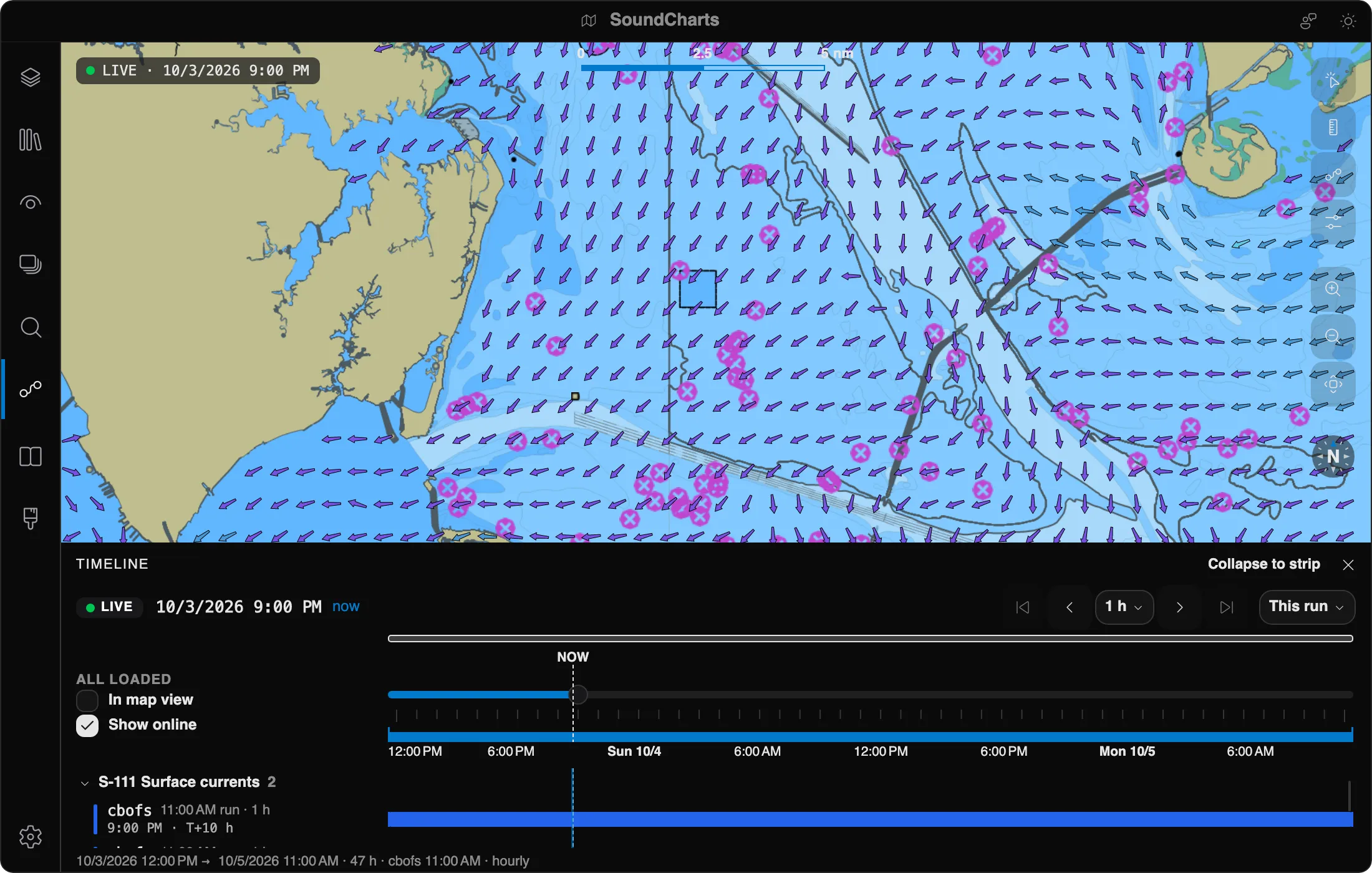Open the 1 h step size dropdown
The image size is (1372, 873).
tap(1124, 607)
